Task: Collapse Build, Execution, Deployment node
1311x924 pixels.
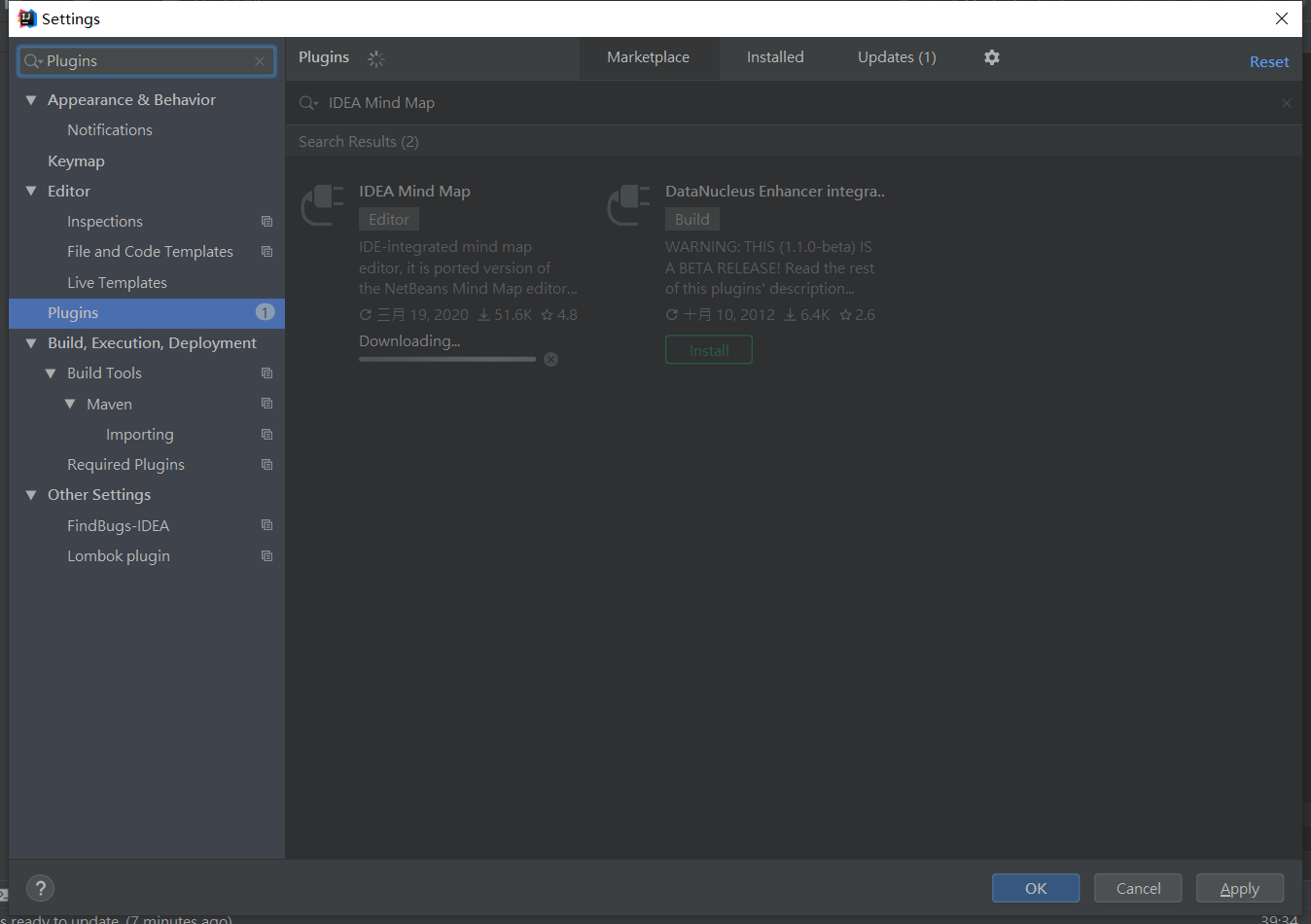Action: [31, 343]
